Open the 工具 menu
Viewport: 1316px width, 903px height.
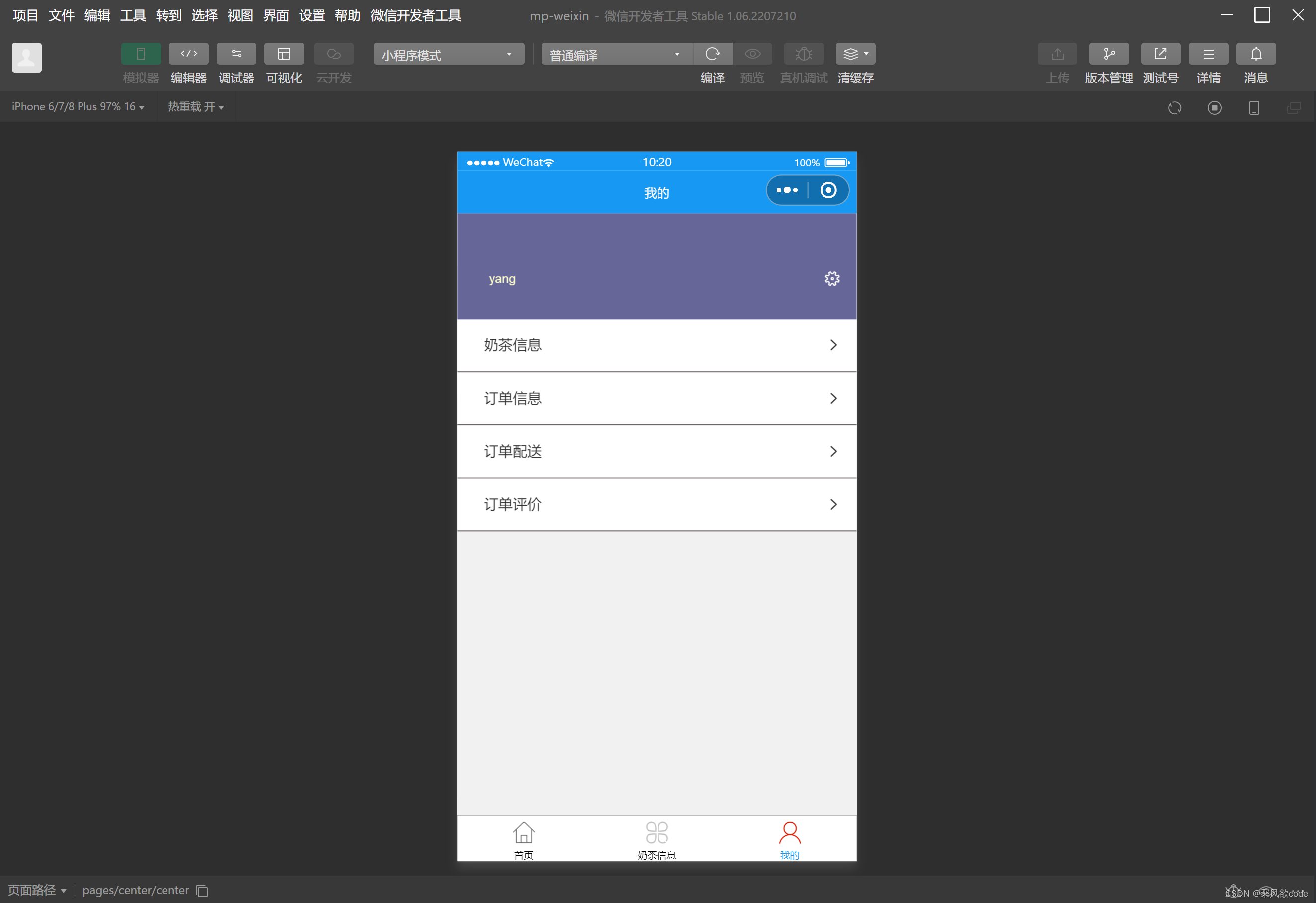pos(133,16)
